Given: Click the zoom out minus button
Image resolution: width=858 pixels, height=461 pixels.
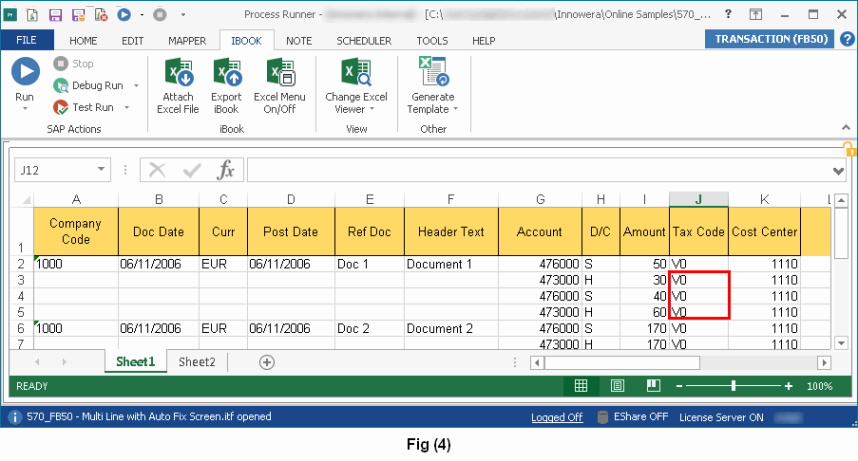Looking at the screenshot, I should 679,386.
